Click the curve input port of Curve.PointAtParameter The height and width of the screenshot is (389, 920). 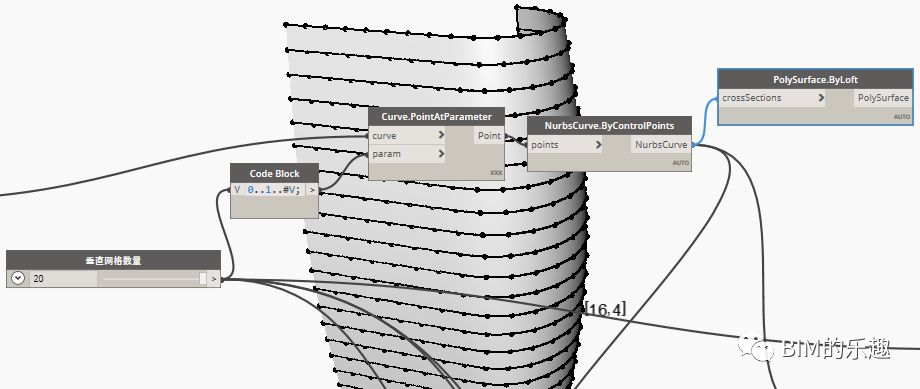pos(408,136)
